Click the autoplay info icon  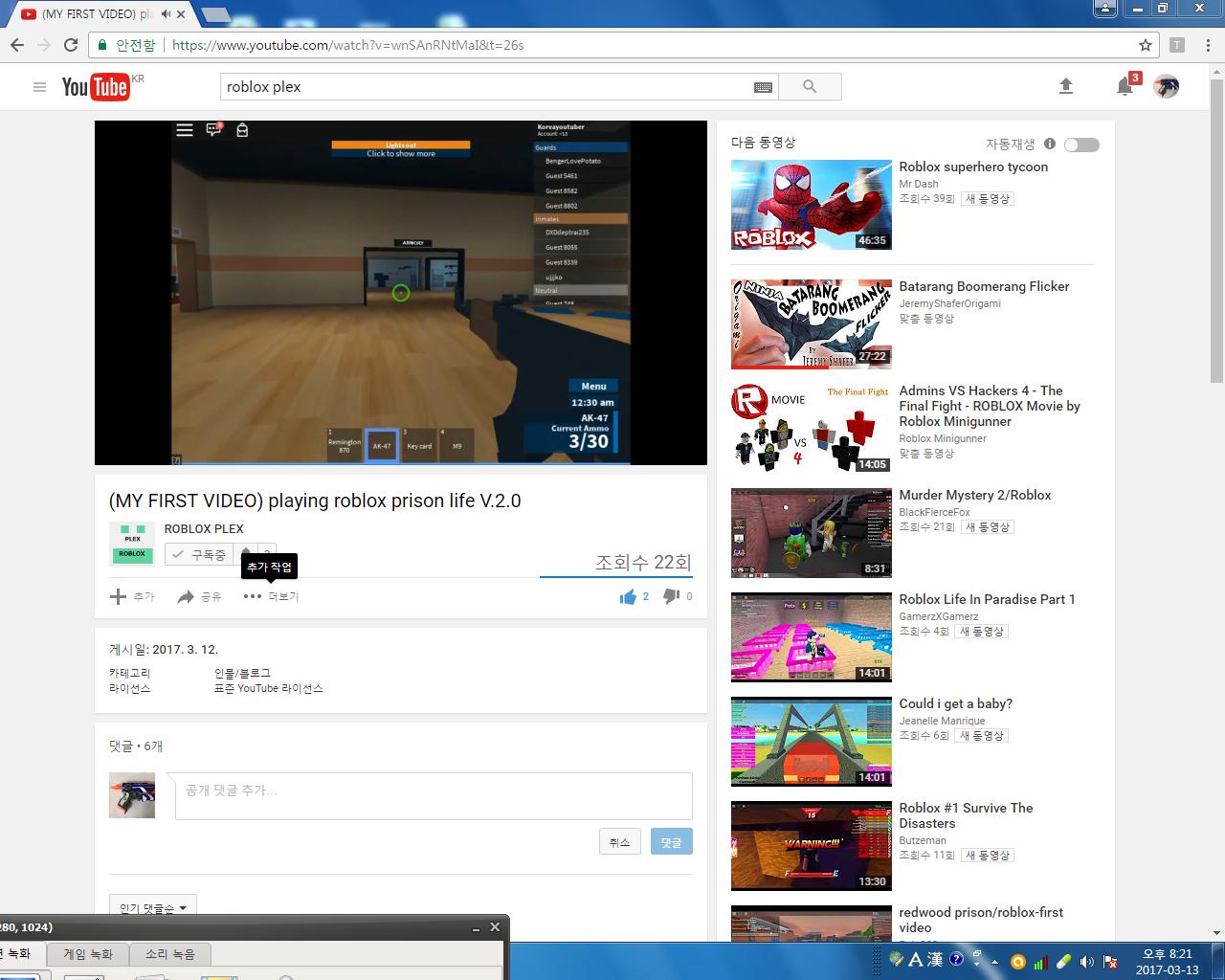tap(1050, 145)
